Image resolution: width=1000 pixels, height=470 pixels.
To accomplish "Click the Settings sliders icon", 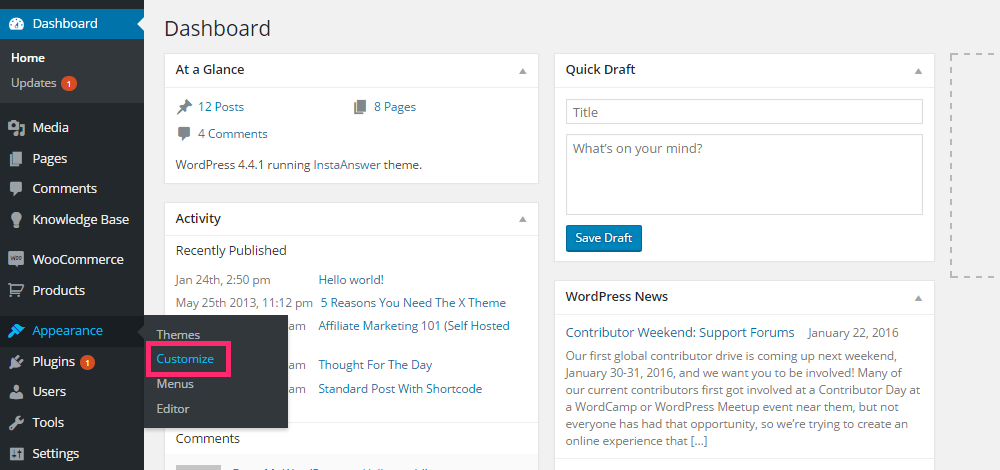I will (17, 454).
